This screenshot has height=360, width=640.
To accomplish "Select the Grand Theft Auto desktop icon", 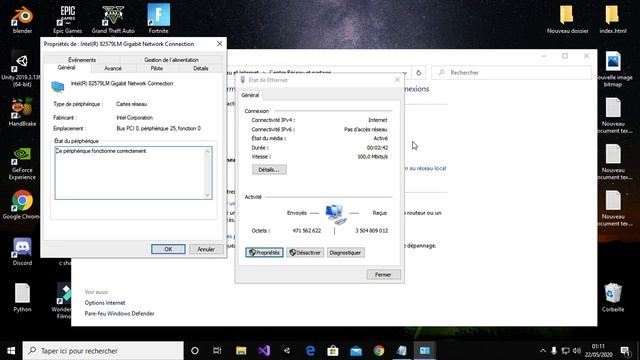I will [x=113, y=20].
